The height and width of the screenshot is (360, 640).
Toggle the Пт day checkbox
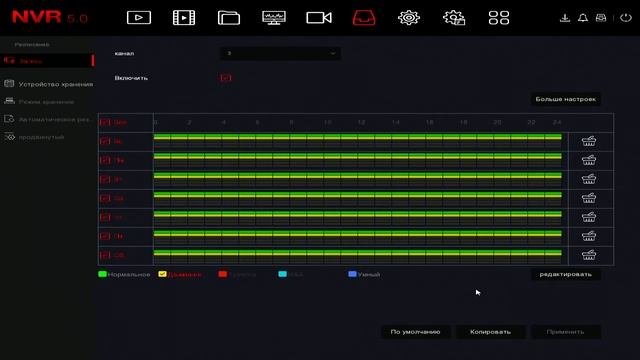pyautogui.click(x=105, y=236)
